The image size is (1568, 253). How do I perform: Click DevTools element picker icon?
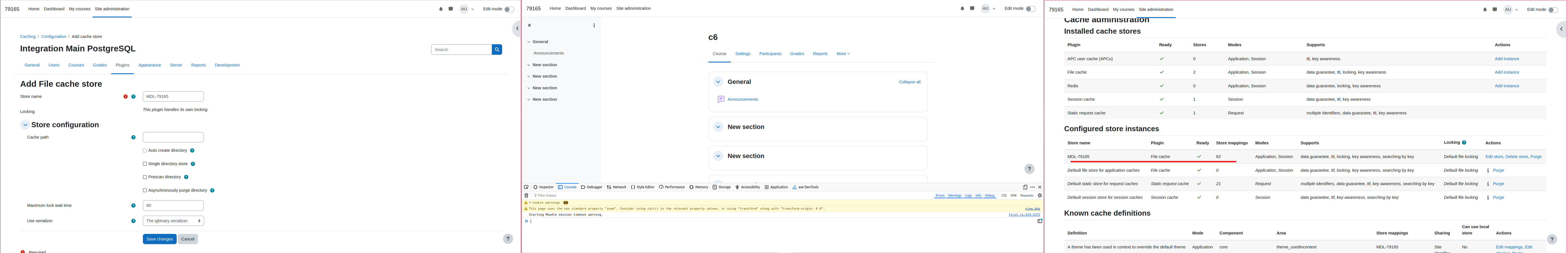click(526, 187)
